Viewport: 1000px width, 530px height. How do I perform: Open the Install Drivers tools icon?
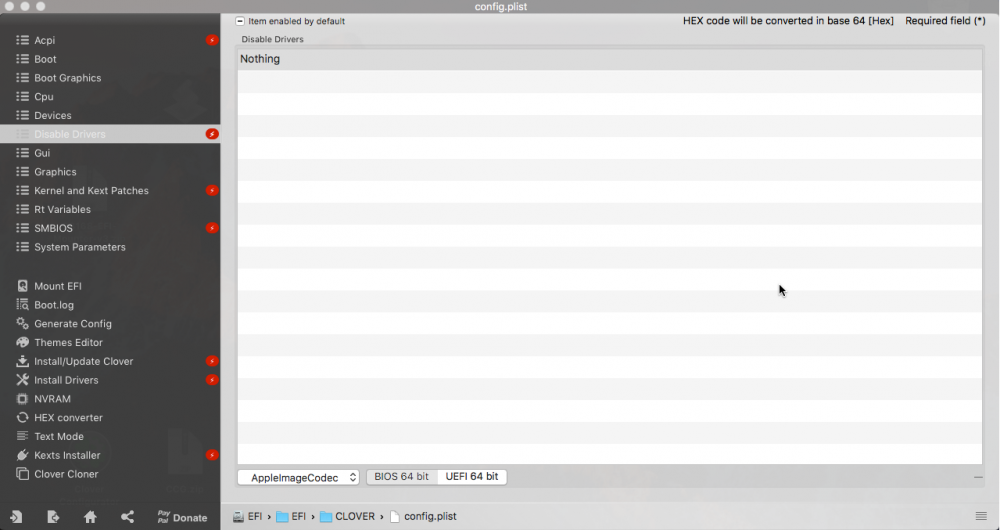tap(22, 379)
